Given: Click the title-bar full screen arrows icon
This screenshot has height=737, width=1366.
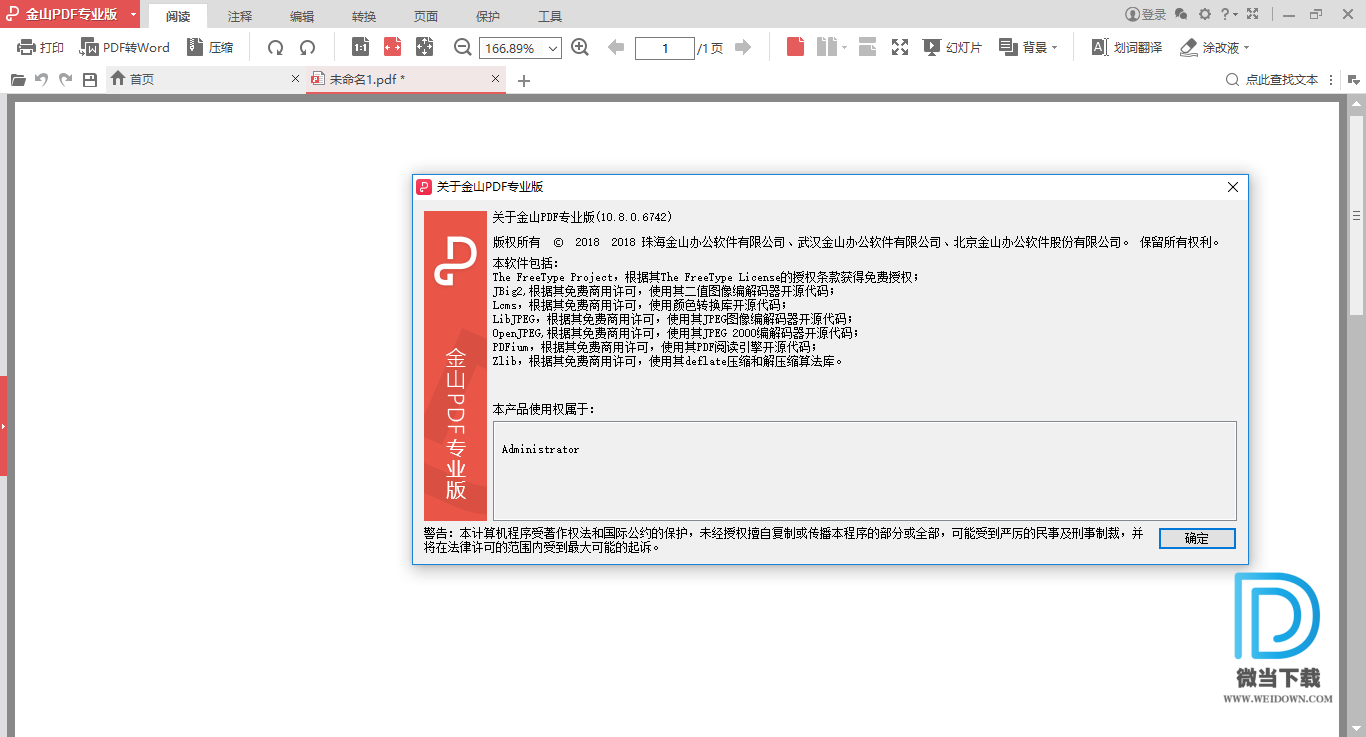Looking at the screenshot, I should pyautogui.click(x=1253, y=15).
